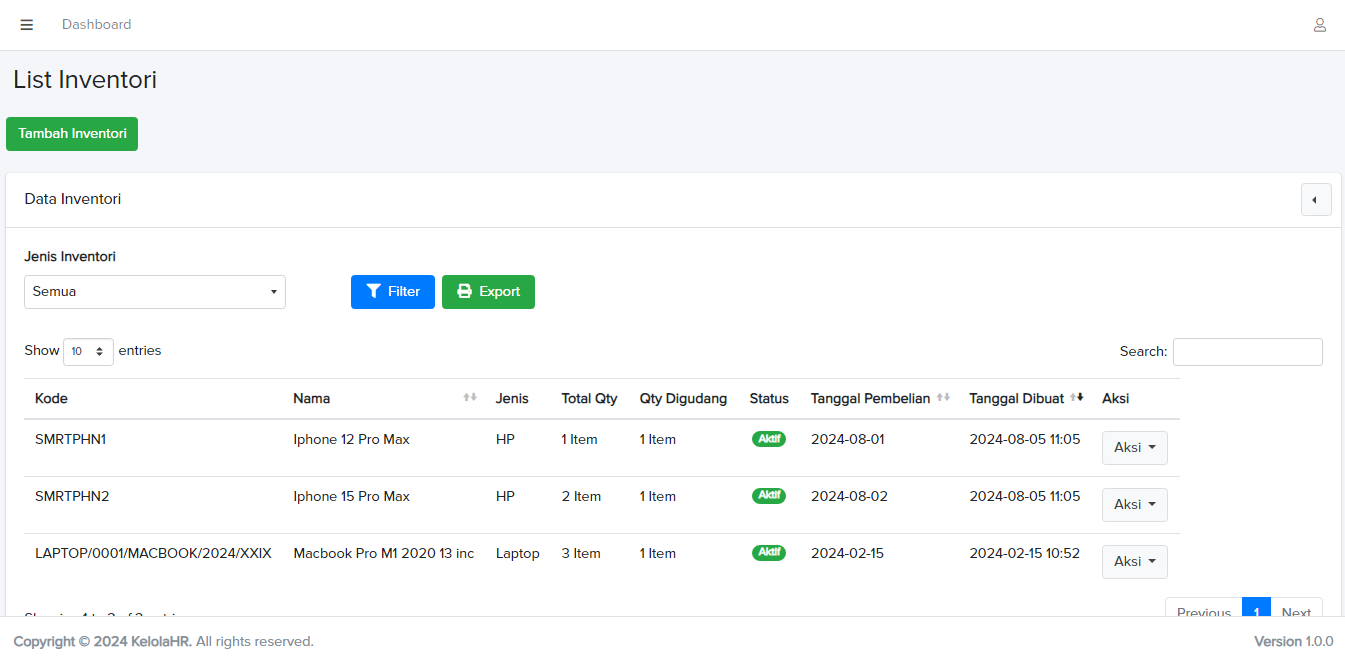Open Aksi dropdown for Macbook Pro row

[1134, 562]
